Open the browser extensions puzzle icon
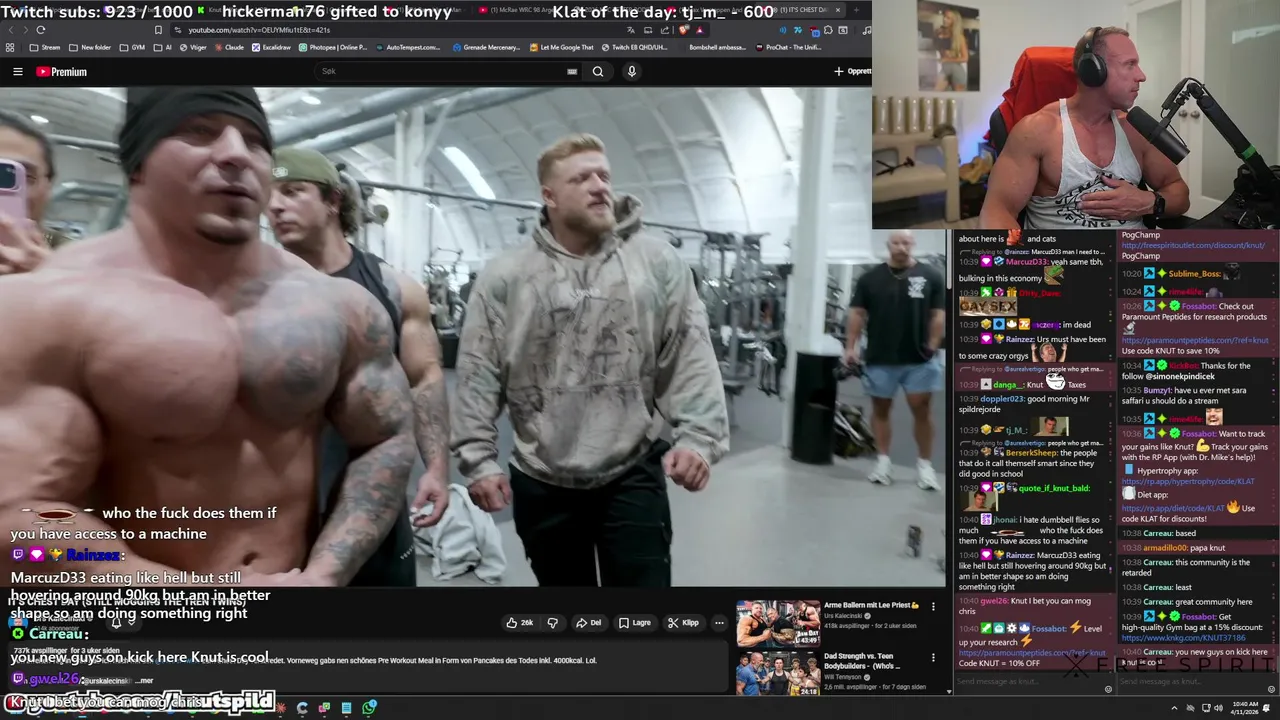The height and width of the screenshot is (720, 1280). [829, 30]
